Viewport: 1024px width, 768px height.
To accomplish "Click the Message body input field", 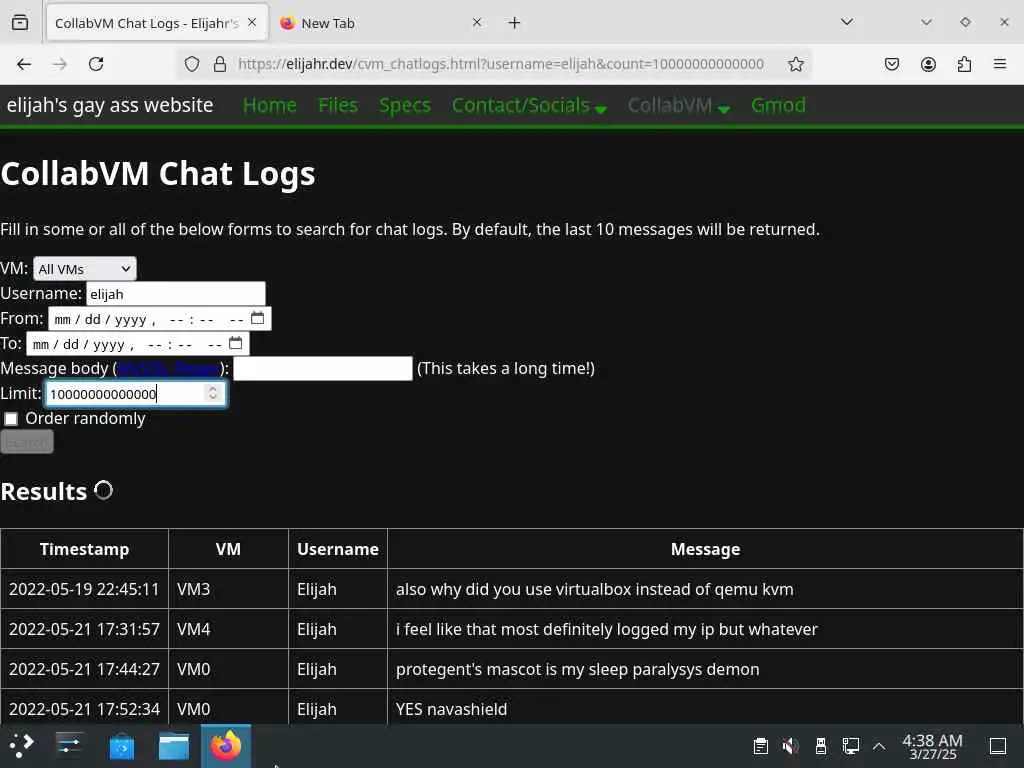I will point(323,368).
